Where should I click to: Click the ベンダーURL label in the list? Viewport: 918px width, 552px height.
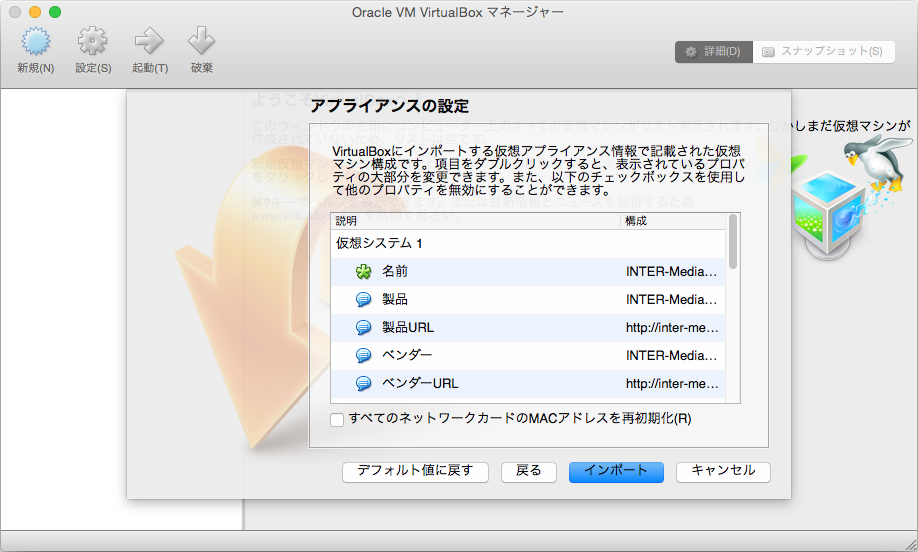[420, 383]
